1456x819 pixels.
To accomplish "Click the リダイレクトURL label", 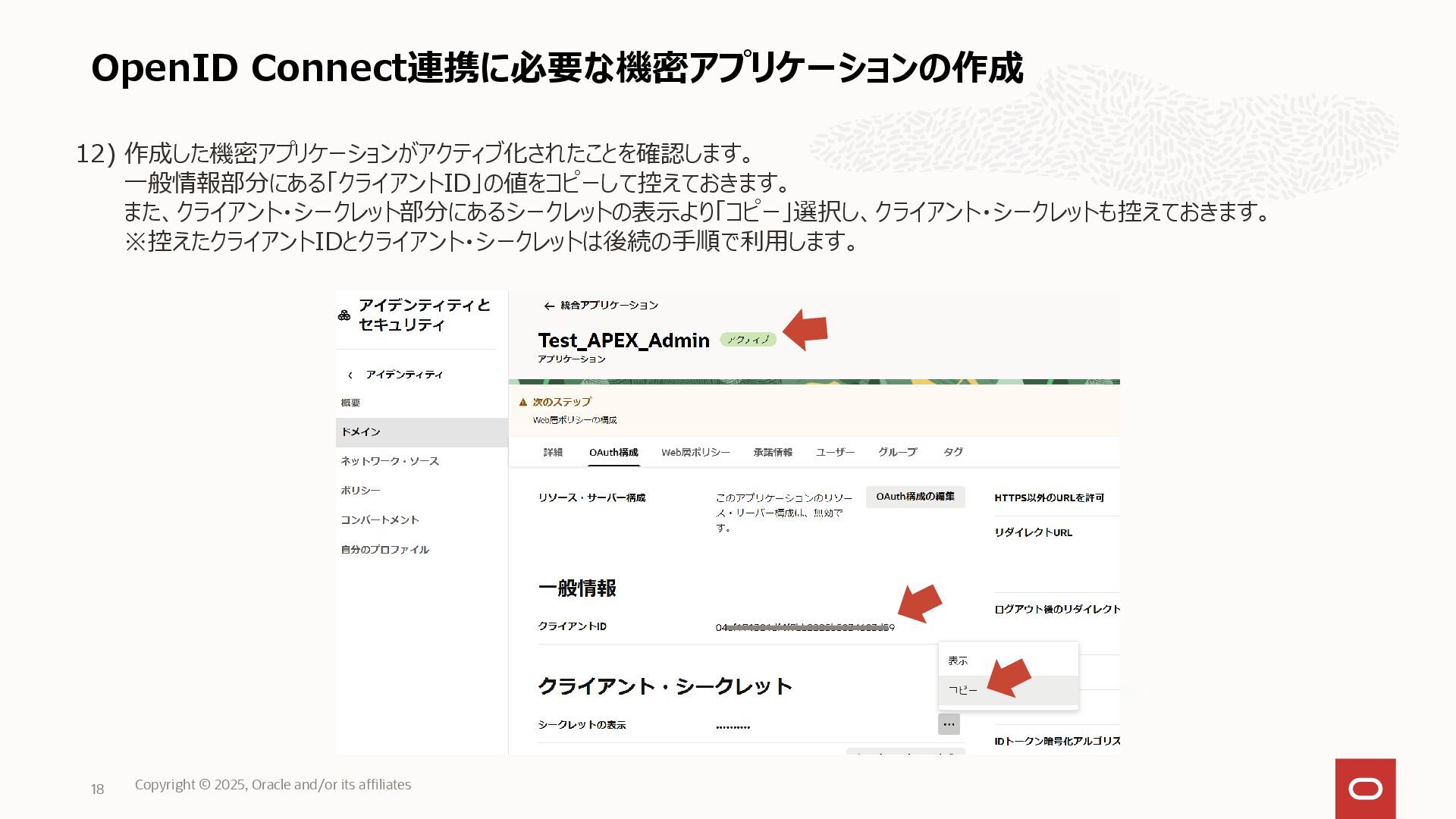I will (x=1033, y=533).
